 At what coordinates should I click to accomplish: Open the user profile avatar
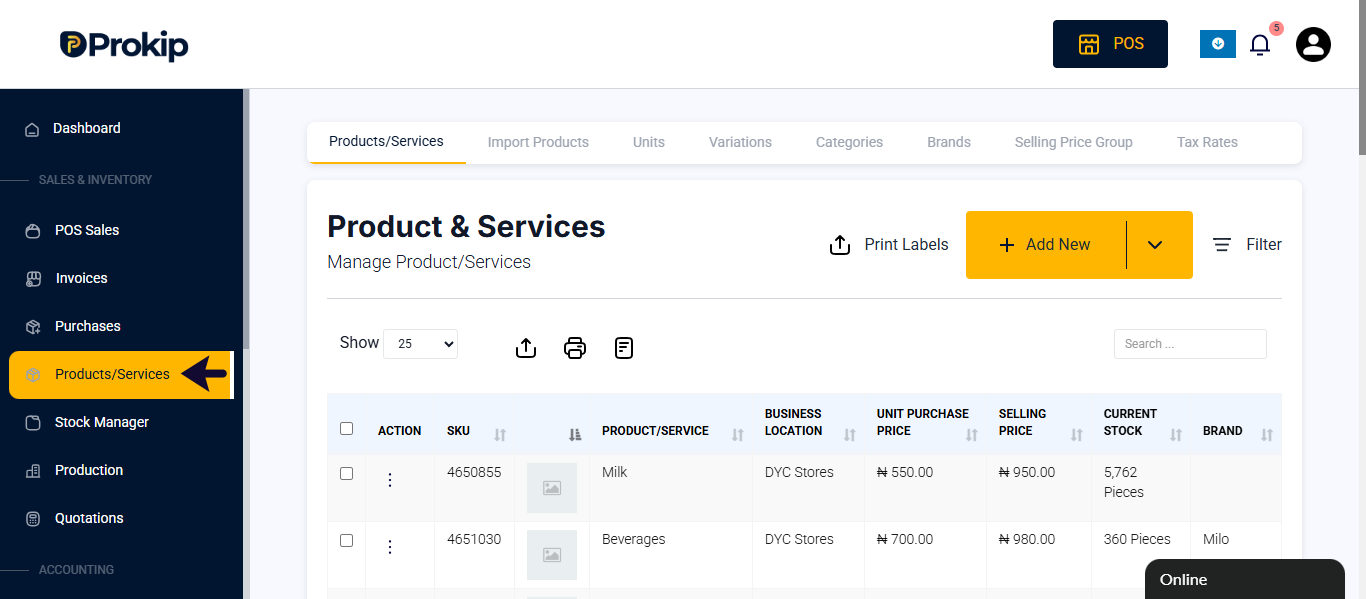click(1313, 44)
